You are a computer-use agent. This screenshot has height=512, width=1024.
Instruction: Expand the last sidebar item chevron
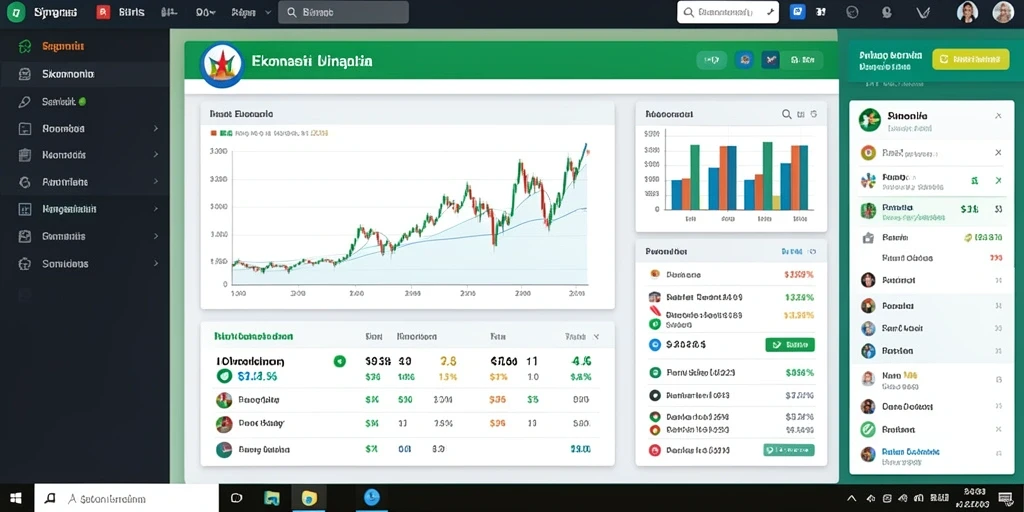pos(155,264)
